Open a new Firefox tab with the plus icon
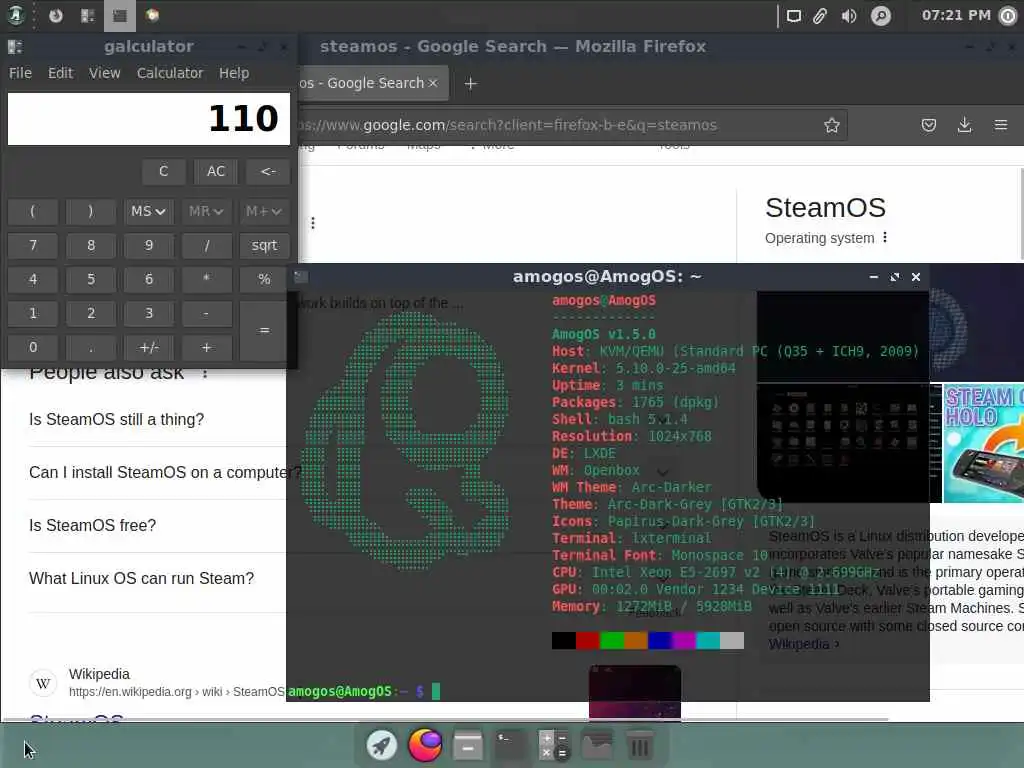This screenshot has width=1024, height=768. [470, 84]
